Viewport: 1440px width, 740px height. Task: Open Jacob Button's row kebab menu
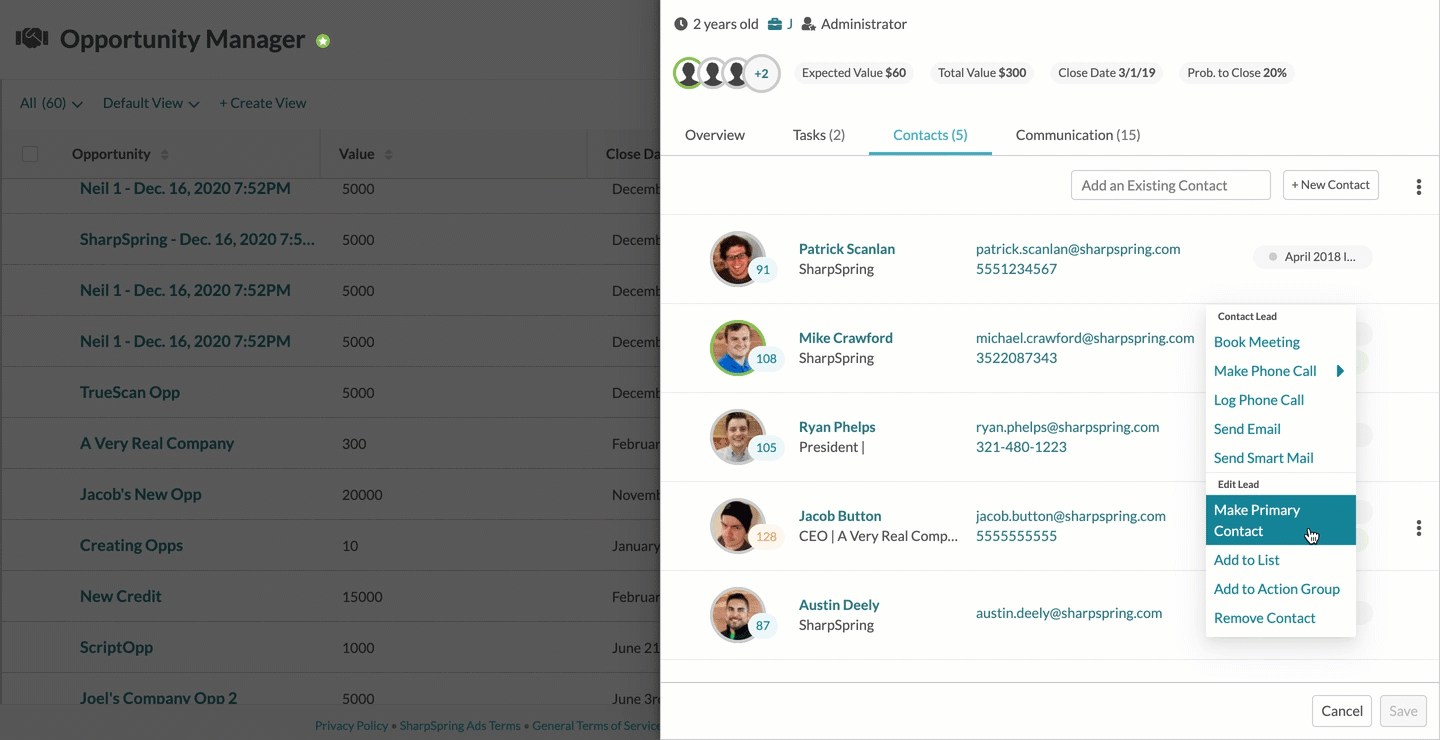[x=1418, y=528]
